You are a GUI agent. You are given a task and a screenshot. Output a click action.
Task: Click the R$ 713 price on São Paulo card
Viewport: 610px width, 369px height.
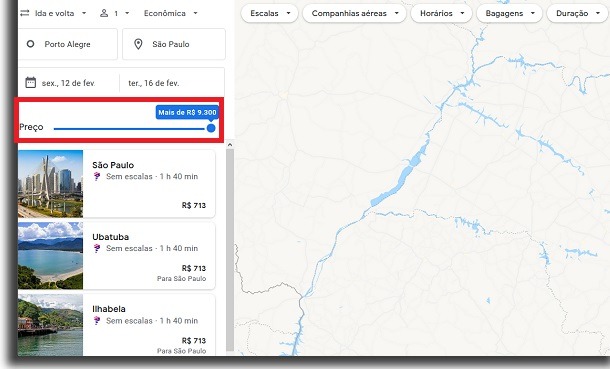tap(194, 205)
